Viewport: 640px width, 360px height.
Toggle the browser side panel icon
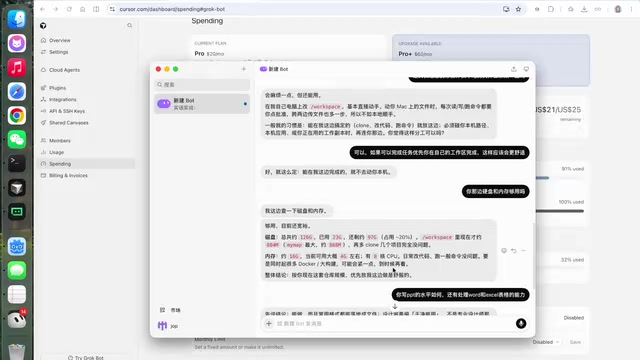pyautogui.click(x=96, y=9)
